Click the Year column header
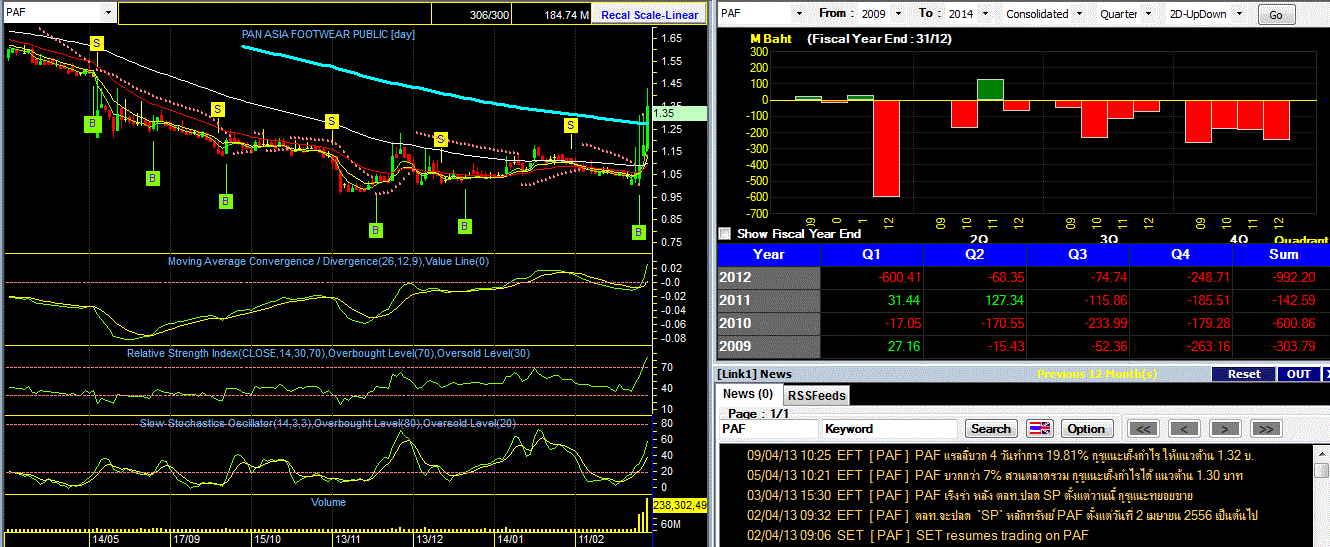Viewport: 1330px width, 547px height. [768, 254]
